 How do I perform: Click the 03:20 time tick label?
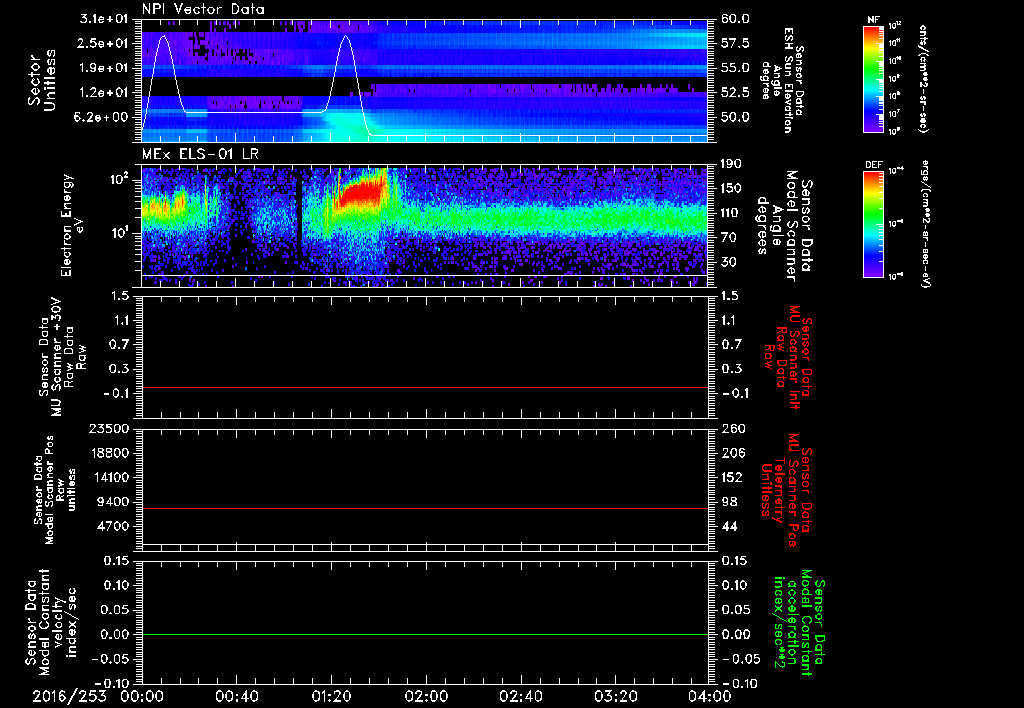(615, 696)
